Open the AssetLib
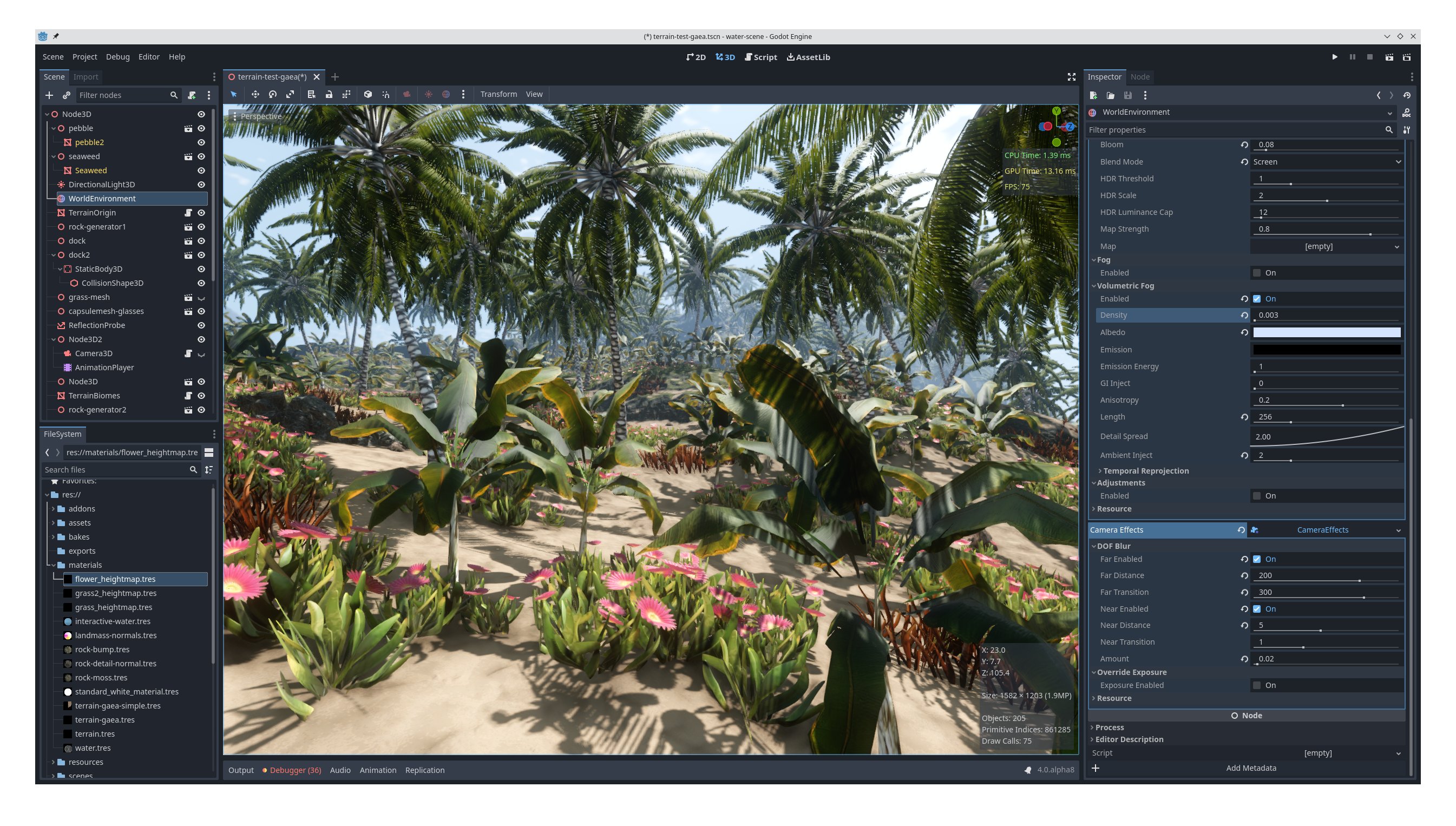 click(x=808, y=57)
